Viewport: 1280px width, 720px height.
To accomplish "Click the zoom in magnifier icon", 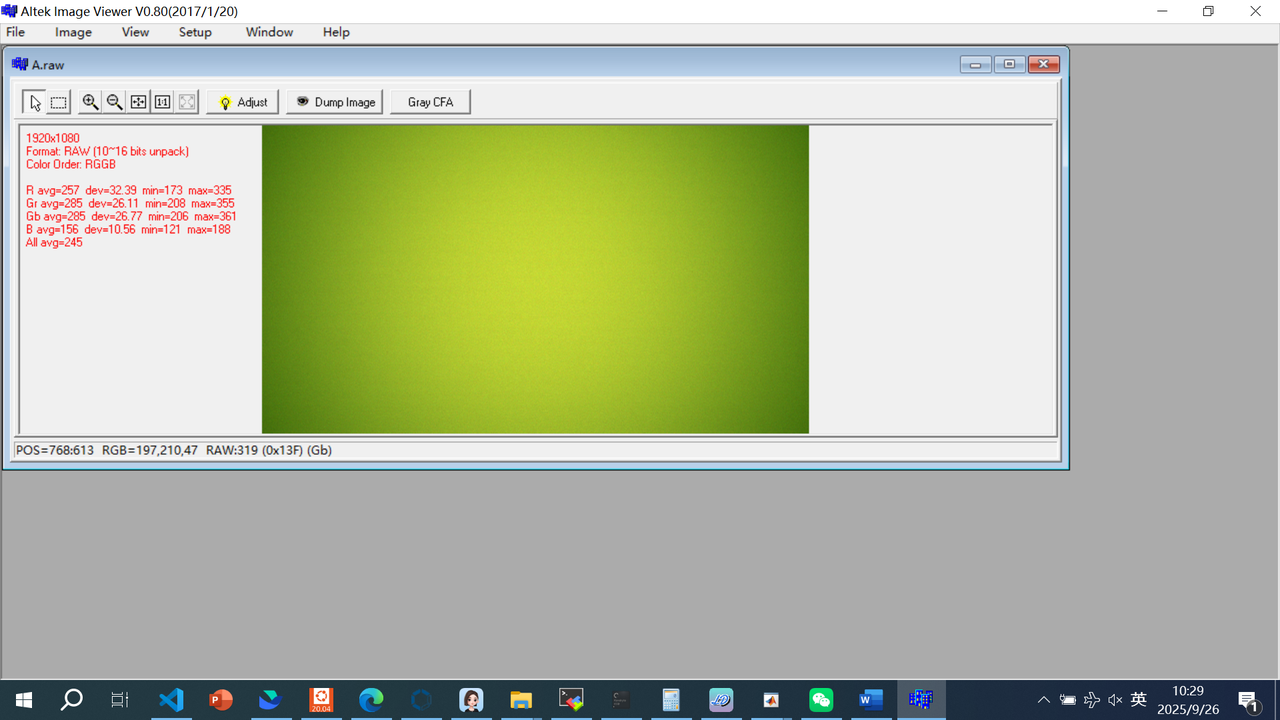I will [x=90, y=102].
